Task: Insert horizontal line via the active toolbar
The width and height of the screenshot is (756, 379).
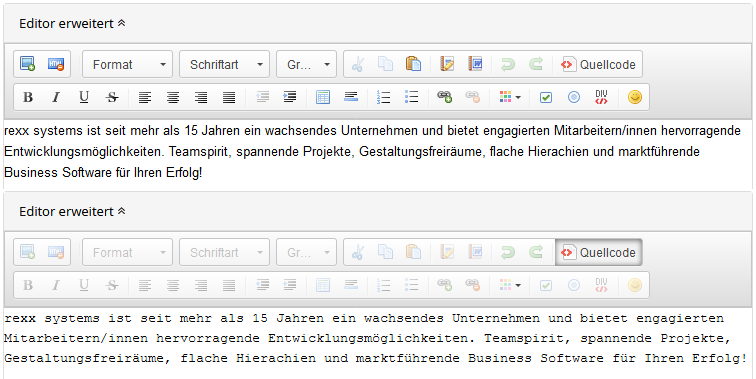Action: (351, 97)
